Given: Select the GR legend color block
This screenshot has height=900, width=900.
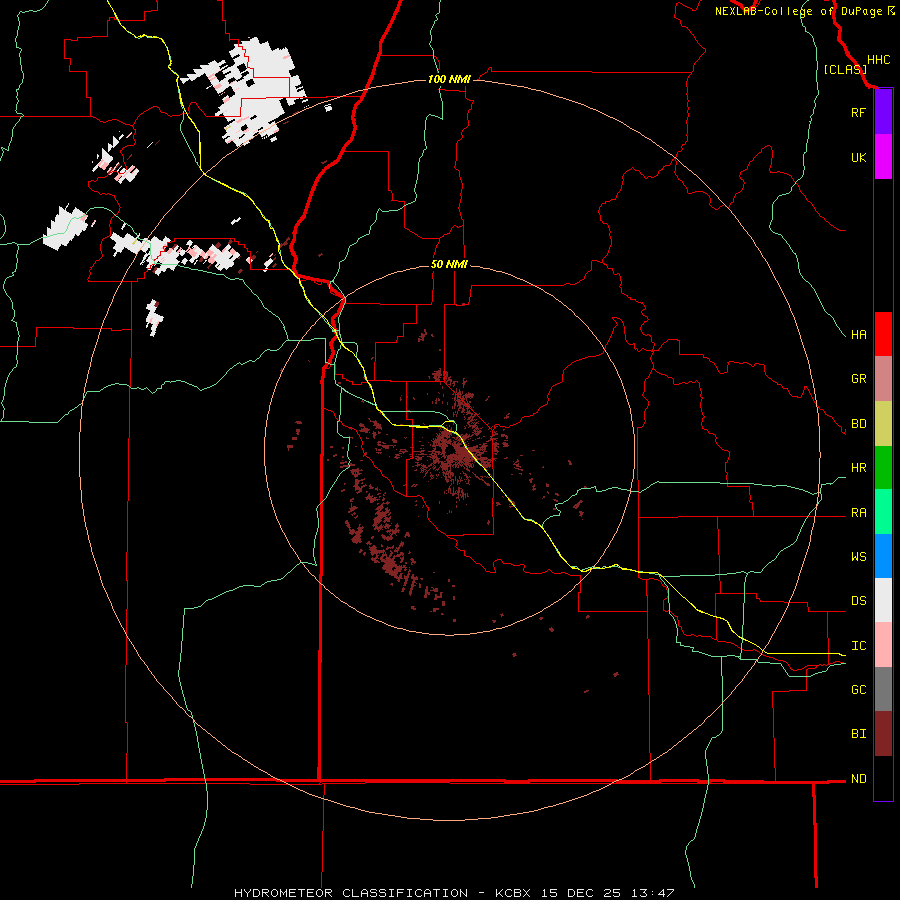Looking at the screenshot, I should (x=883, y=379).
